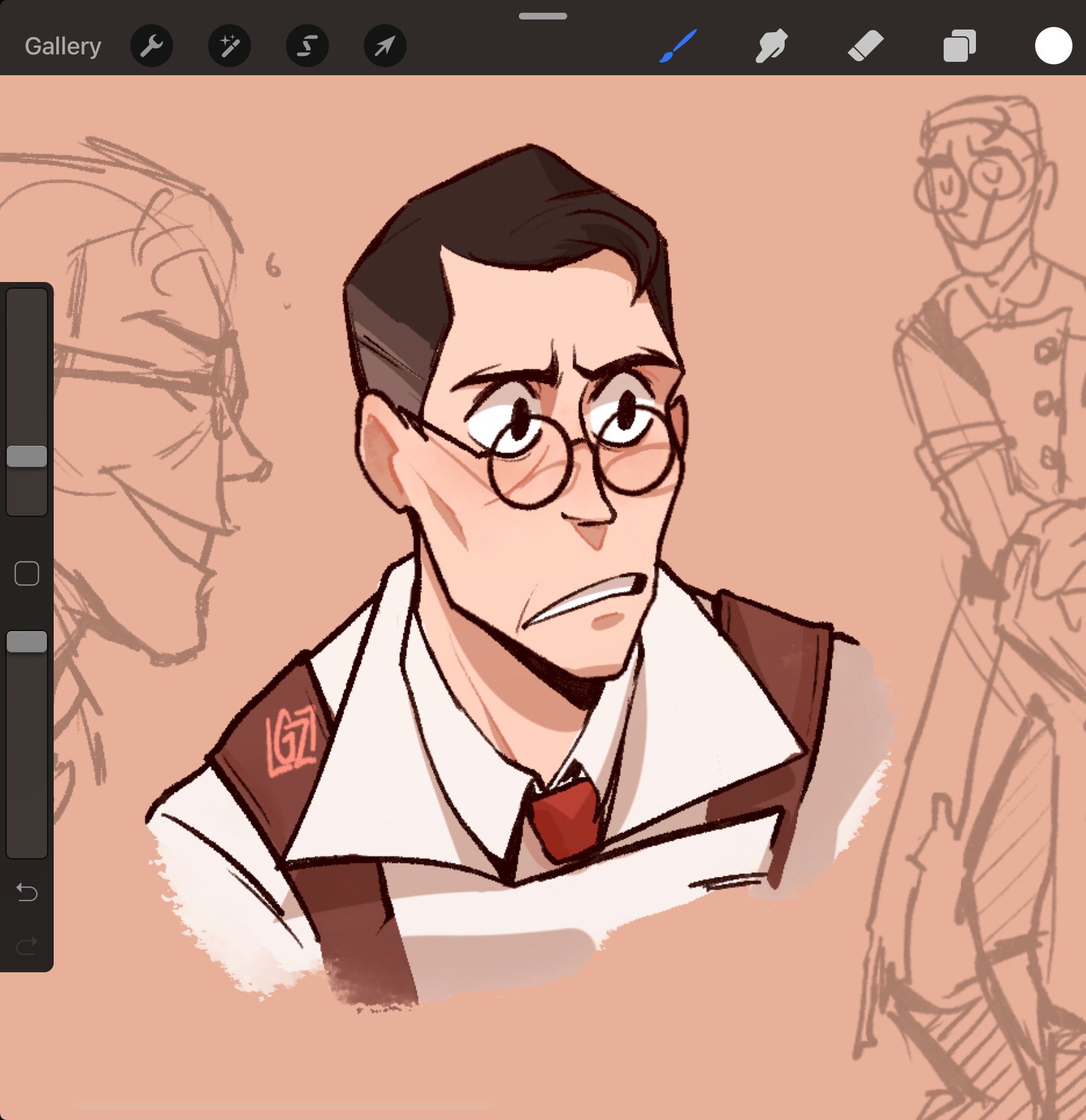The width and height of the screenshot is (1086, 1120).
Task: Tap the artist signature on the canvas
Action: [x=293, y=743]
